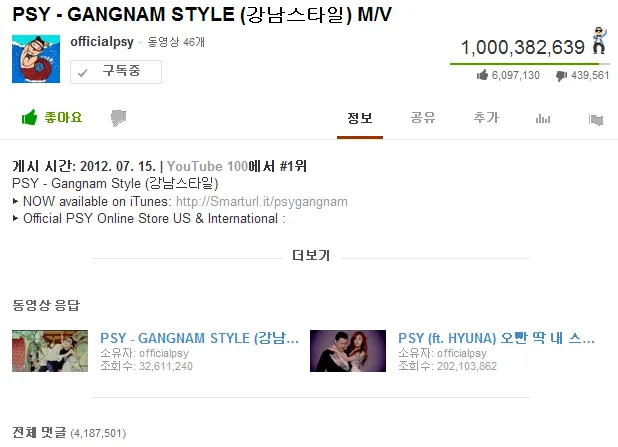Expand description with 더보기
The image size is (618, 447).
tap(311, 255)
